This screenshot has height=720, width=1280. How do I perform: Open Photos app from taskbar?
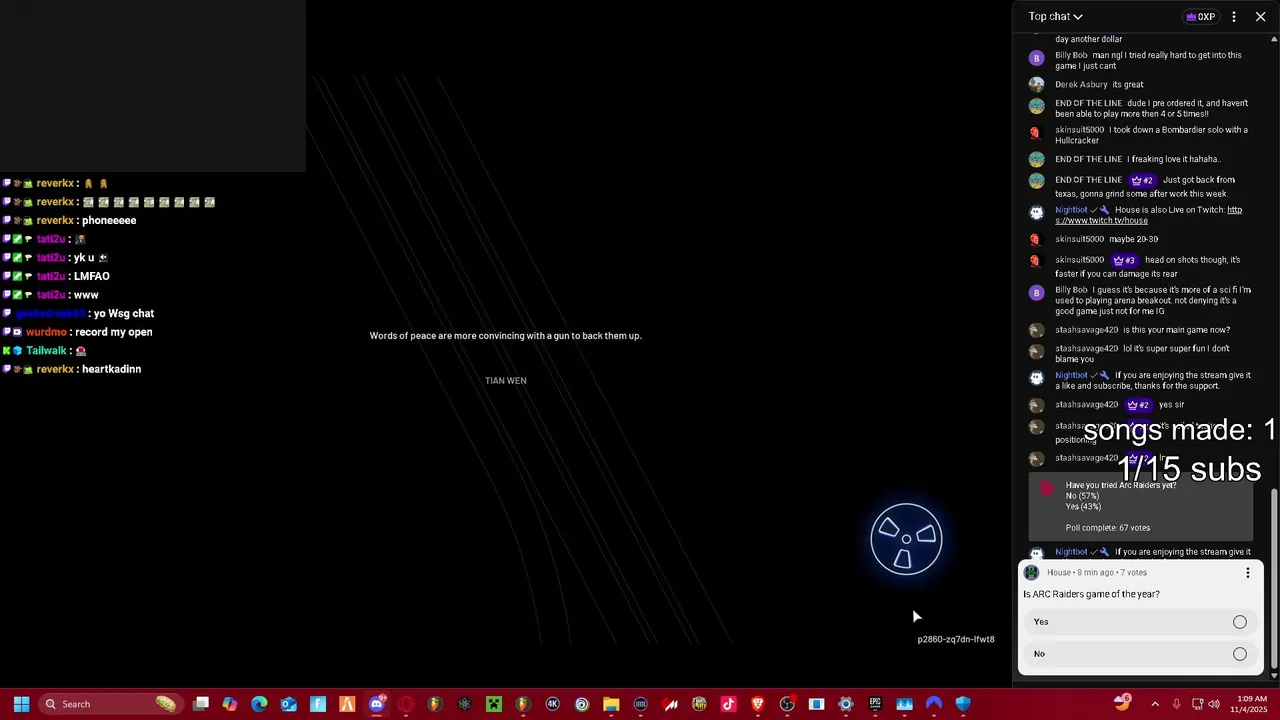(904, 704)
